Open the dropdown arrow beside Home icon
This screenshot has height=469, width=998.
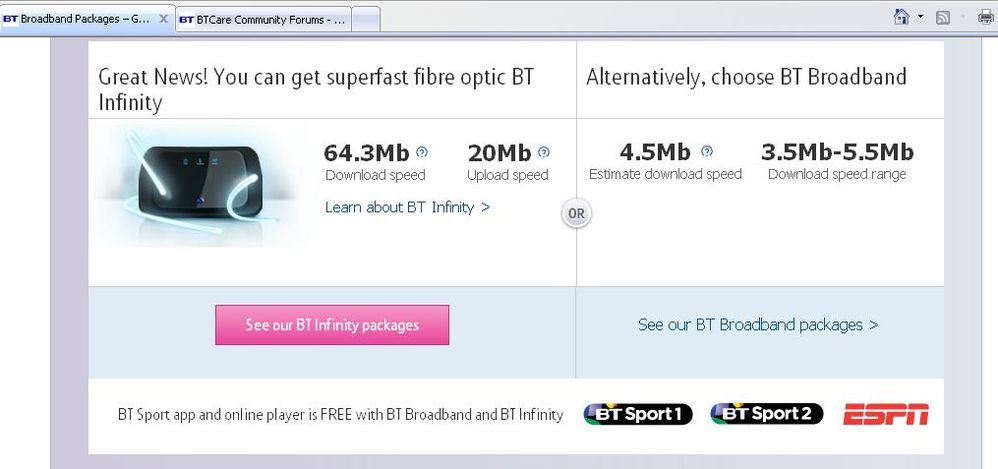920,17
